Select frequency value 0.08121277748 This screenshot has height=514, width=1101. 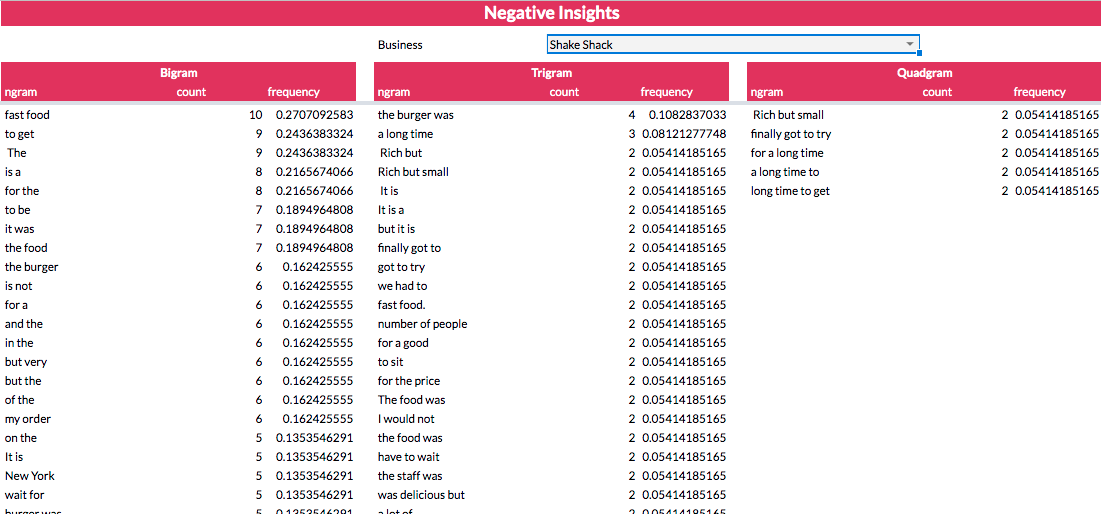[684, 134]
